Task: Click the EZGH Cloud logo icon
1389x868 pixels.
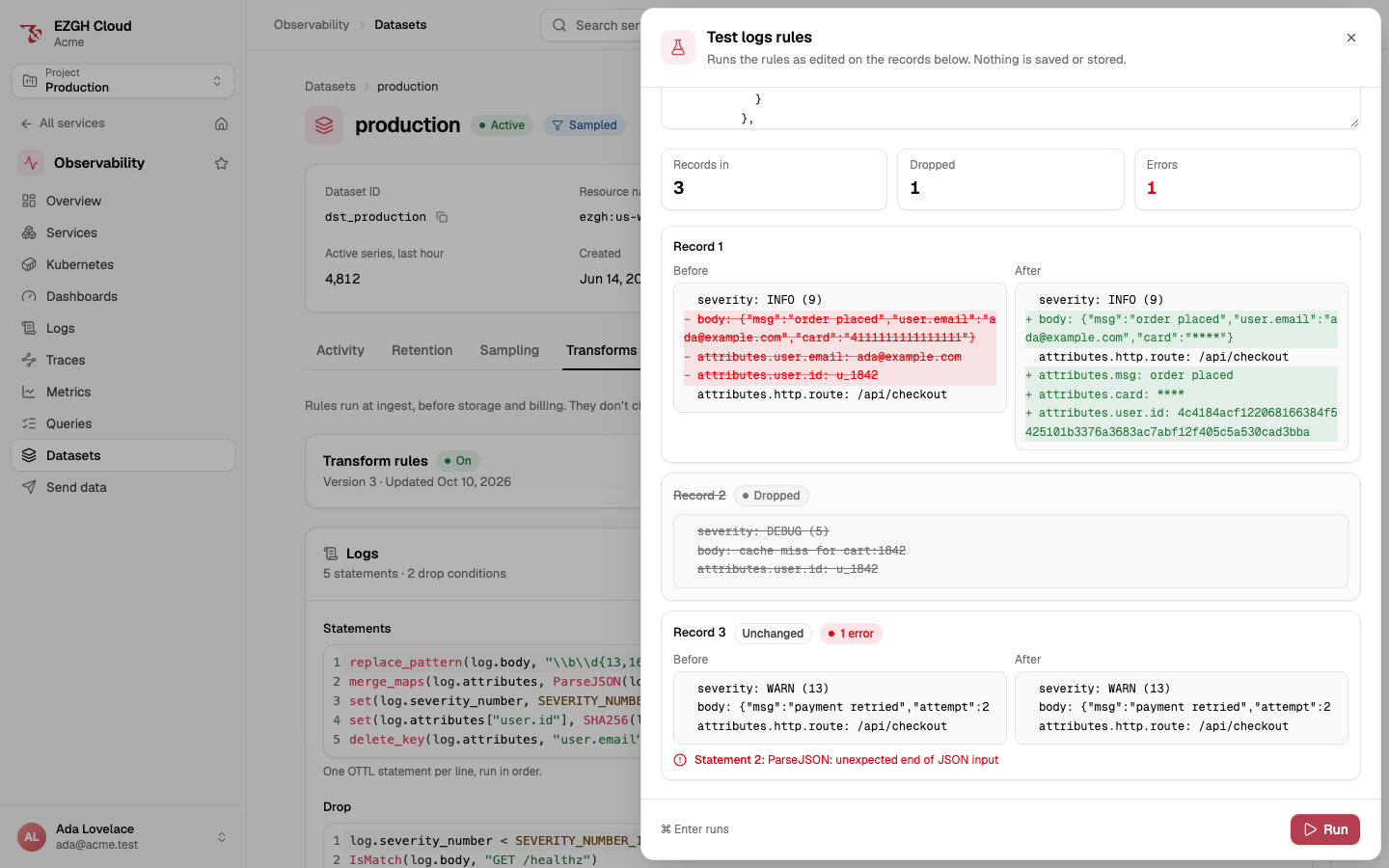Action: [x=31, y=34]
